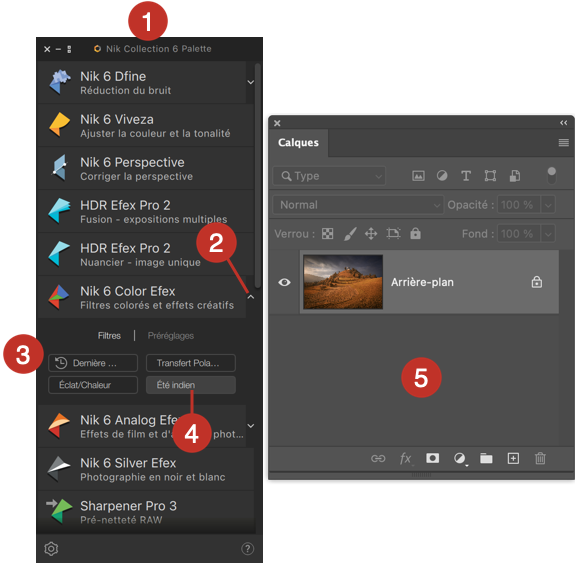Toggle lock position move icon
575x563 pixels.
(x=371, y=234)
